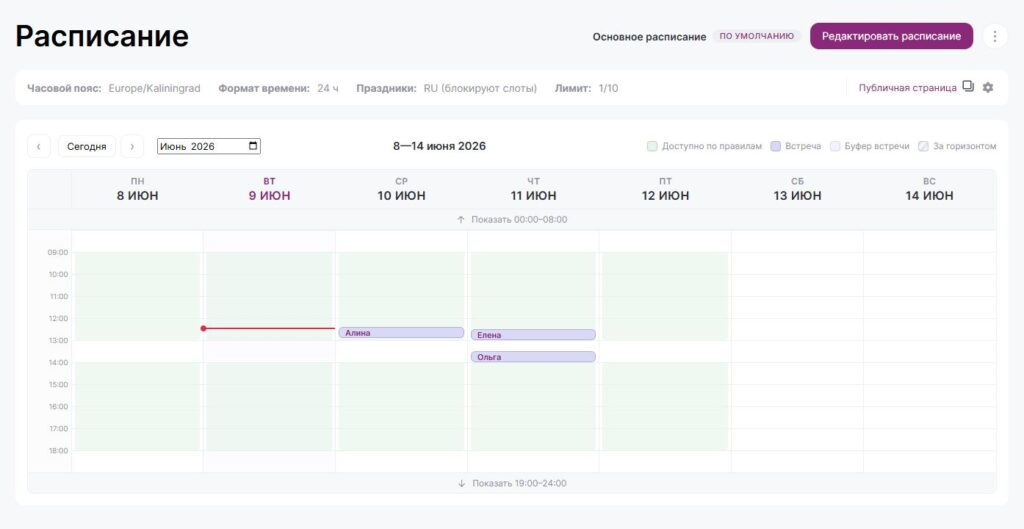Click the up arrow by Показать 00:00–08:00
This screenshot has height=529, width=1024.
460,219
